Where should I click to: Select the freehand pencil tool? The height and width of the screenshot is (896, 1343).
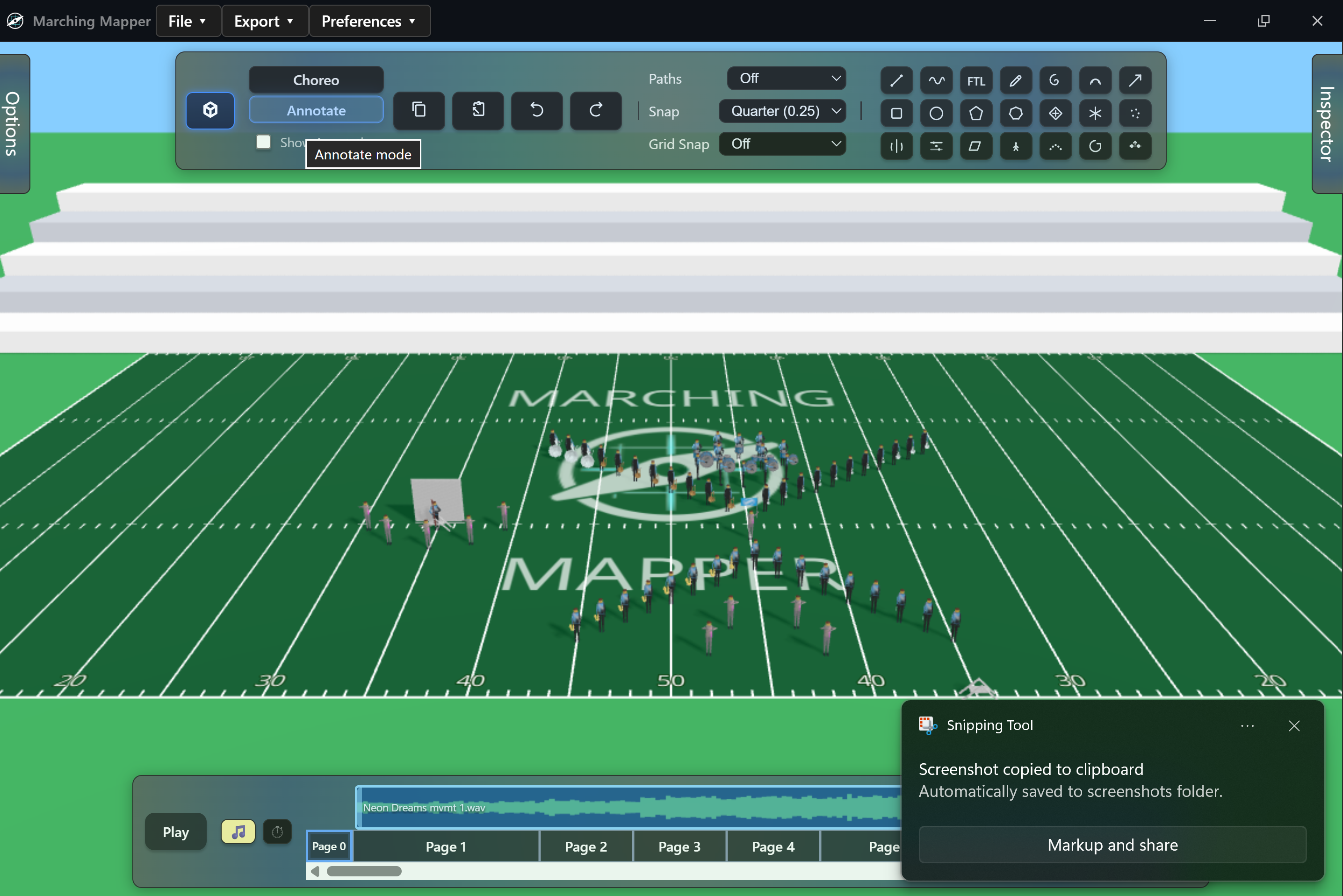click(x=1016, y=80)
